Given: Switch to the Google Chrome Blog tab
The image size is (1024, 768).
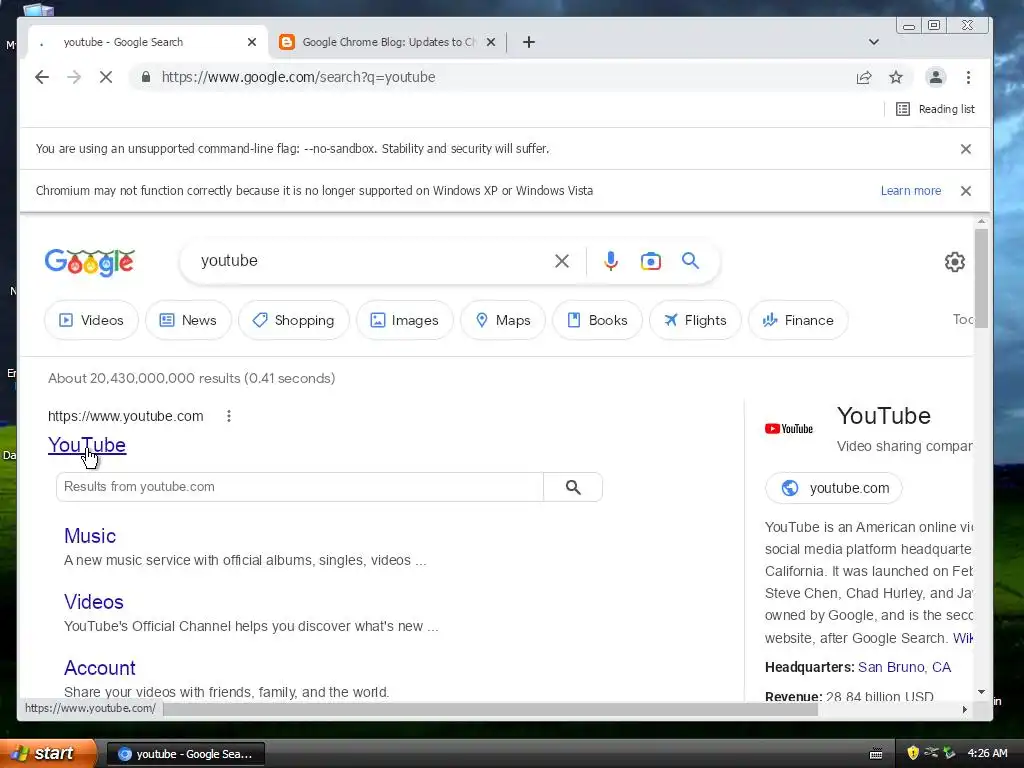Looking at the screenshot, I should coord(388,42).
